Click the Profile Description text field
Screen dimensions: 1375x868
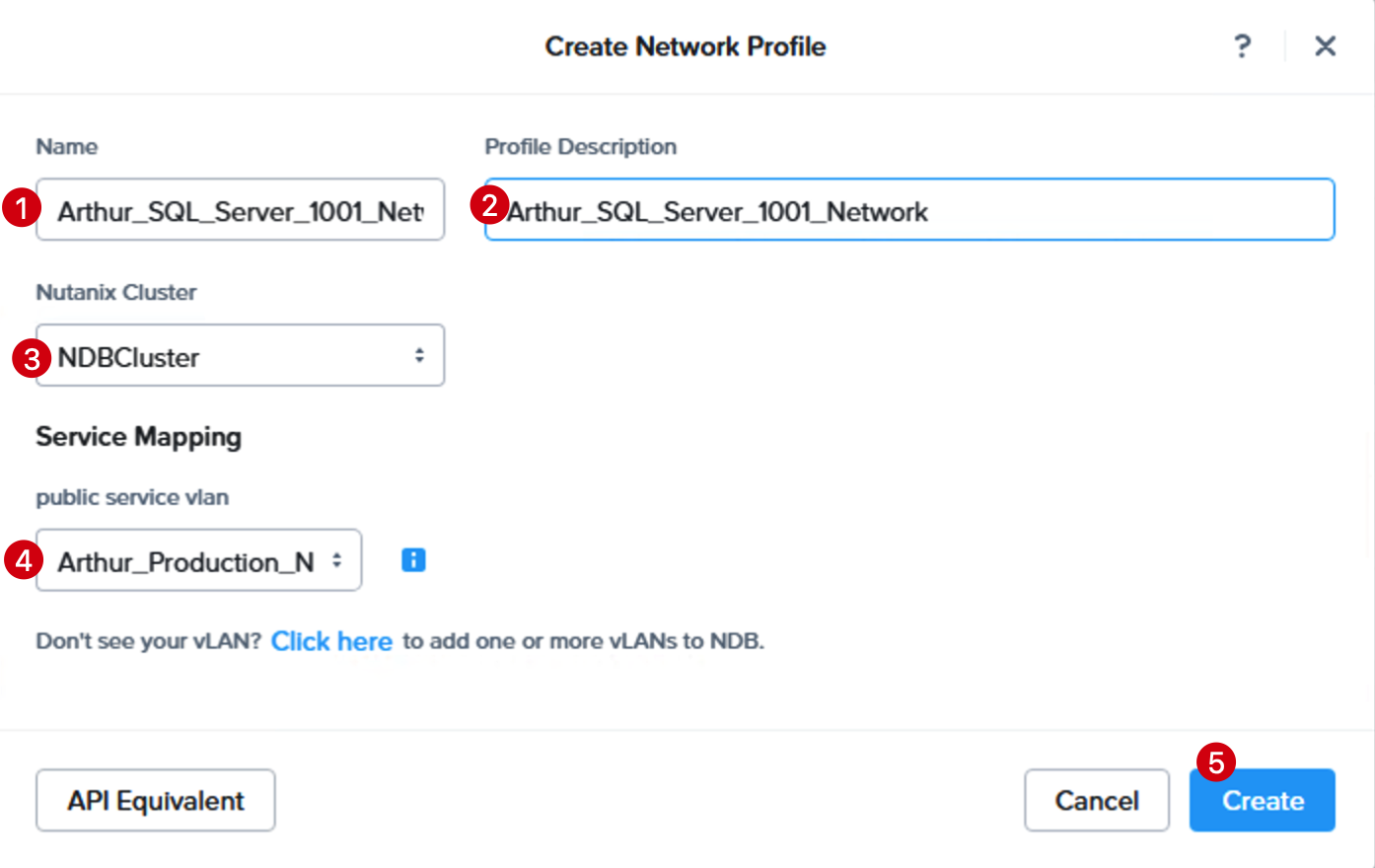point(909,209)
